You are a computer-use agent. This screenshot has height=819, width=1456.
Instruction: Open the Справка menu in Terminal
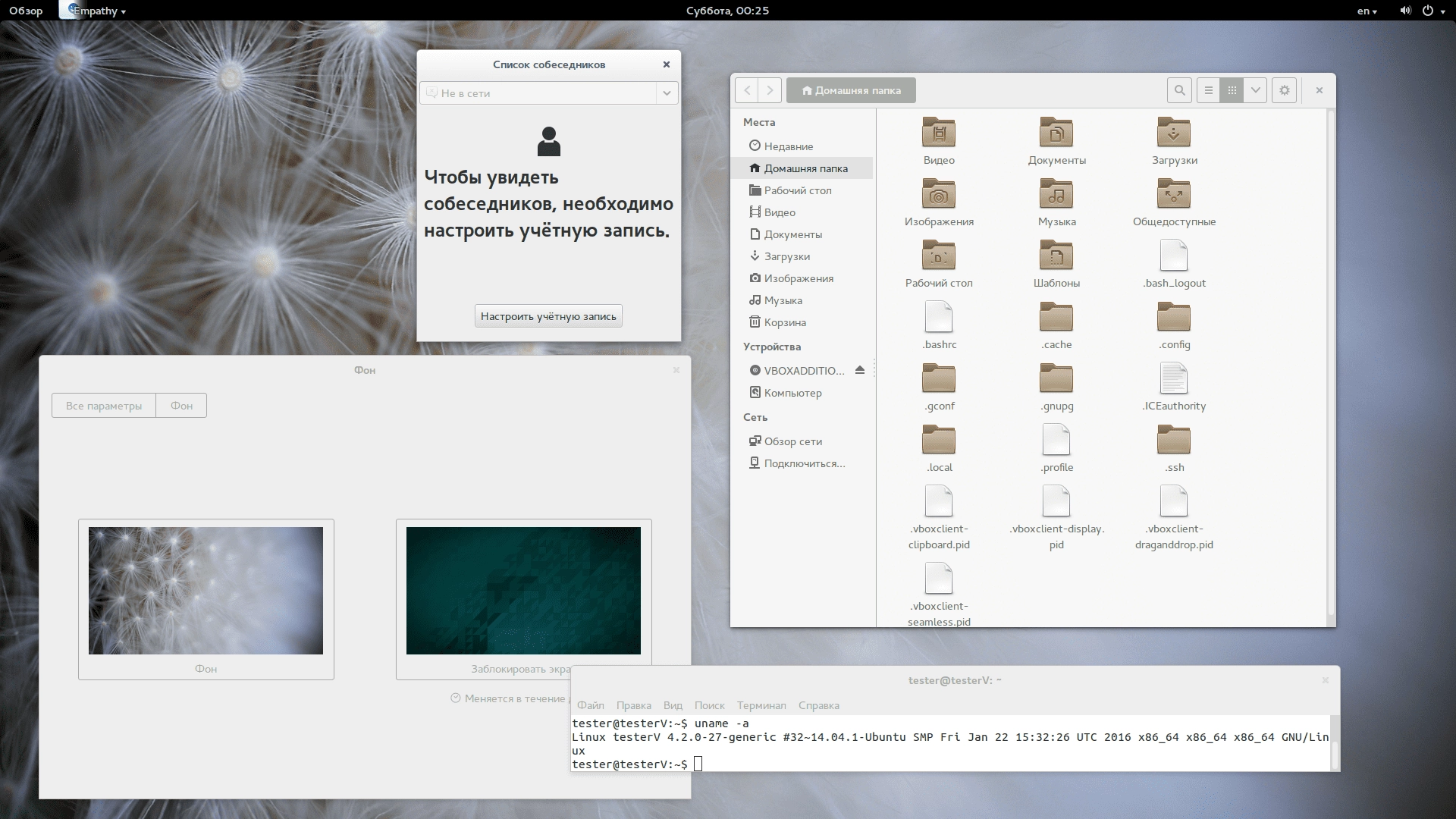click(818, 705)
